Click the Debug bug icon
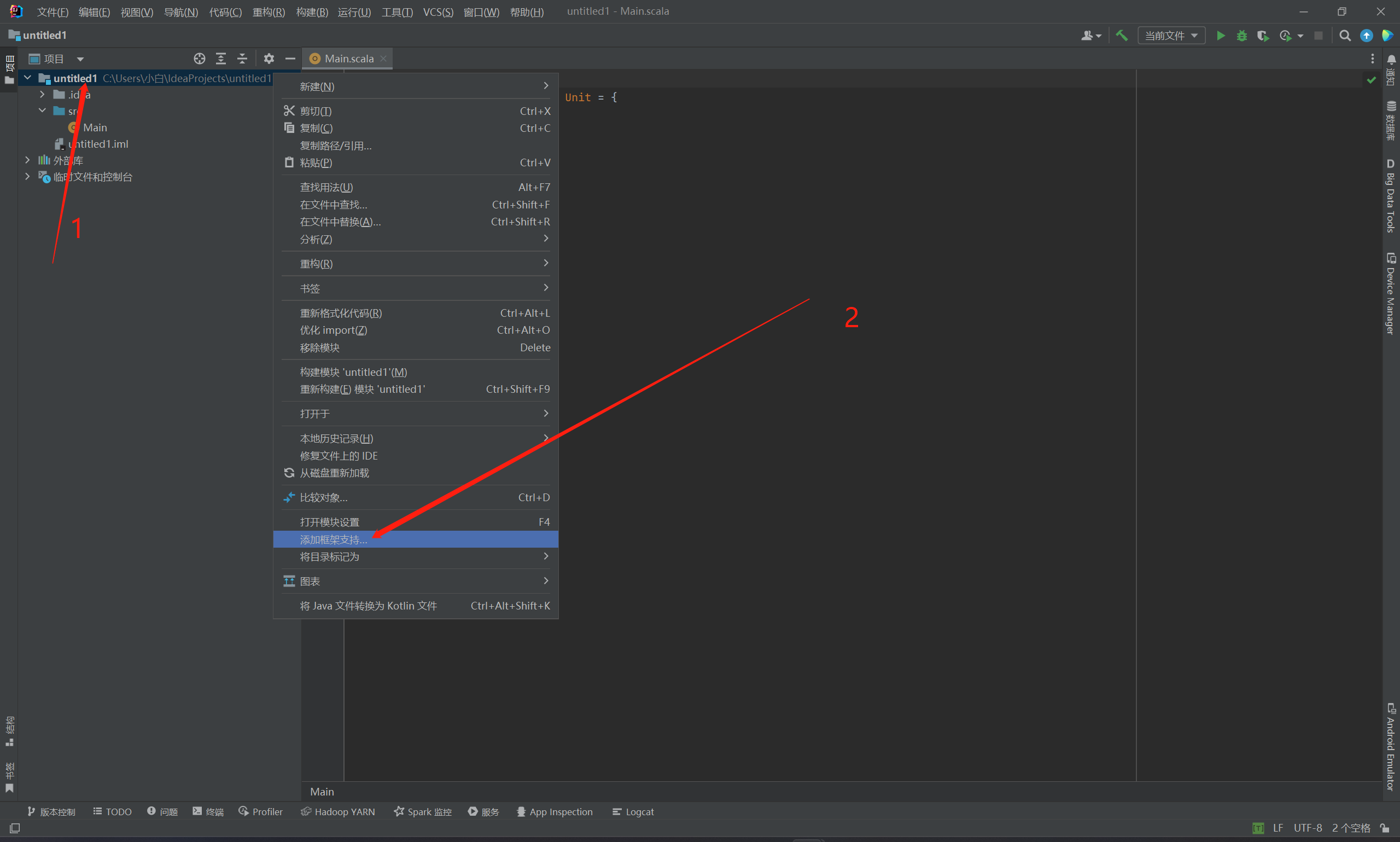The width and height of the screenshot is (1400, 842). (1241, 36)
